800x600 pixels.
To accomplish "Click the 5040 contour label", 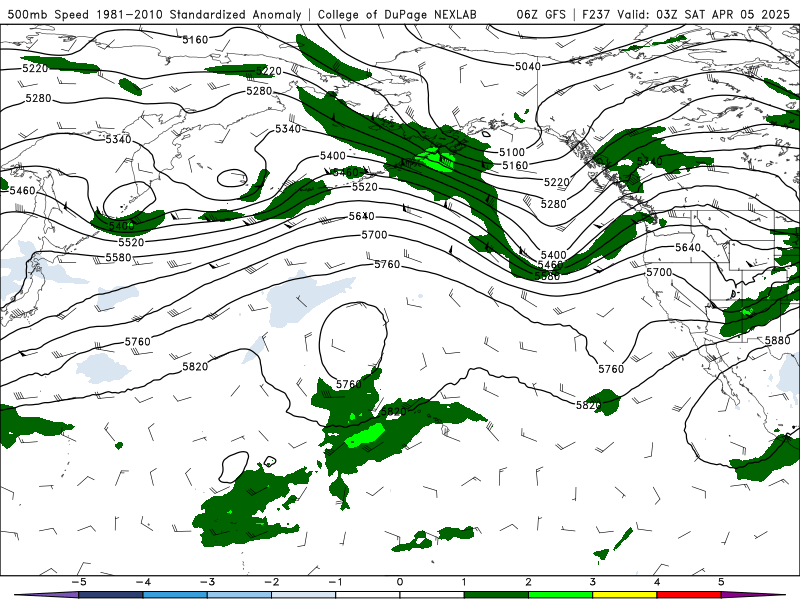I will pyautogui.click(x=528, y=66).
